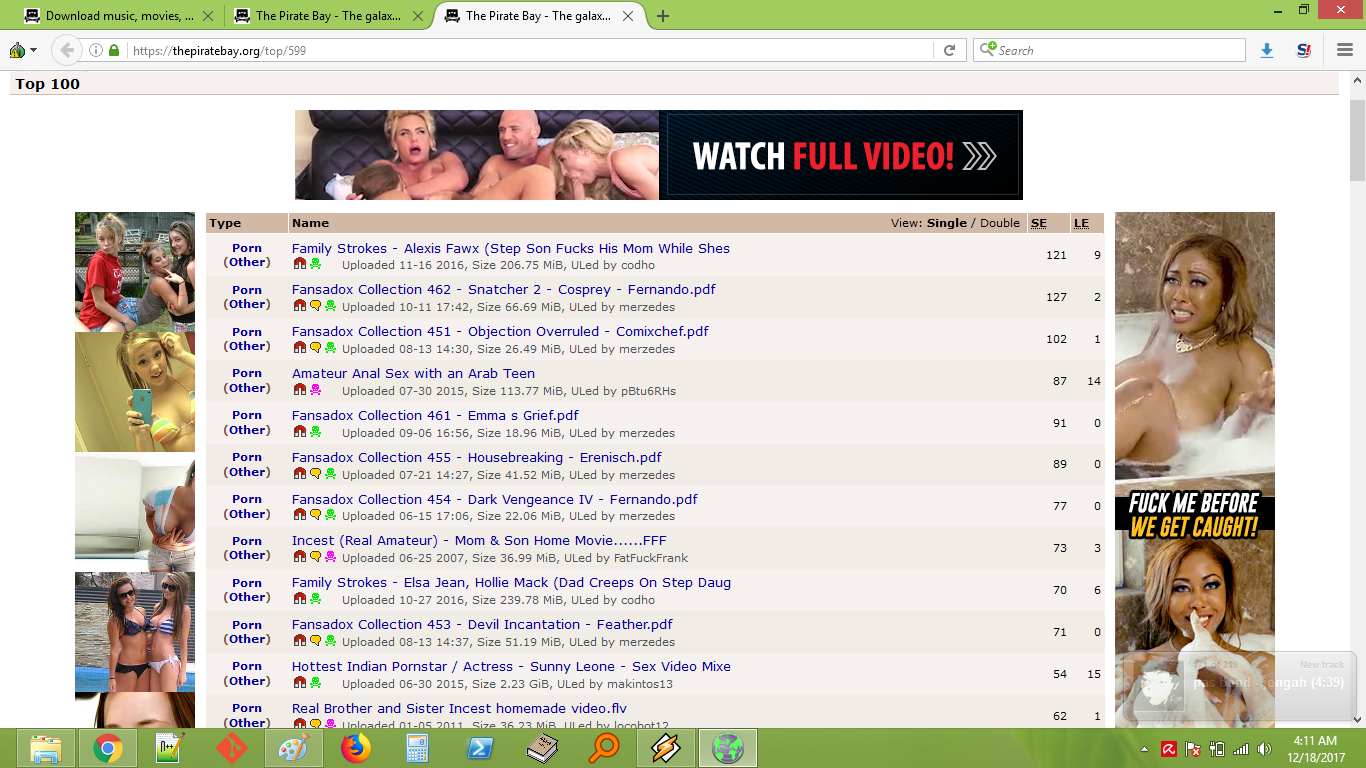Click the leecher count 14
The image size is (1366, 768).
[1094, 381]
